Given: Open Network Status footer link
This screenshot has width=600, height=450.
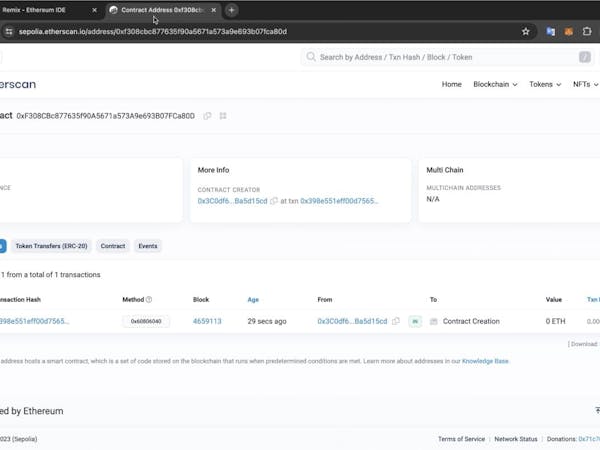Looking at the screenshot, I should pos(515,439).
